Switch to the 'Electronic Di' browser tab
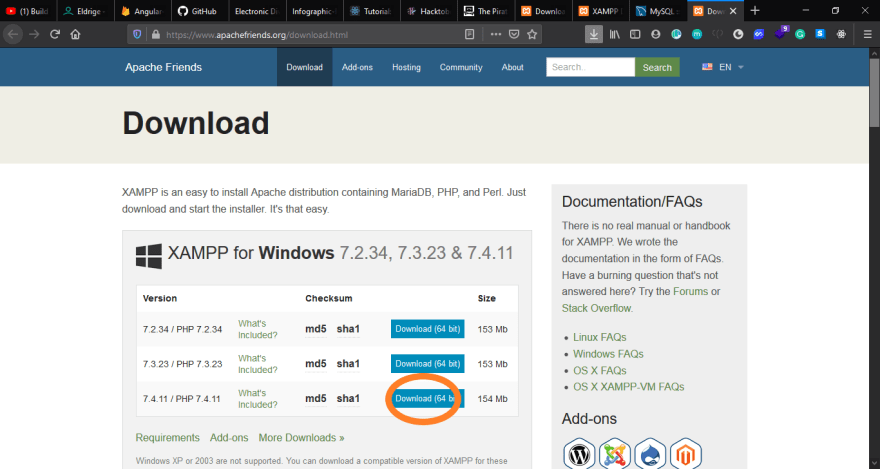Screen dimensions: 880x469 pyautogui.click(x=256, y=11)
